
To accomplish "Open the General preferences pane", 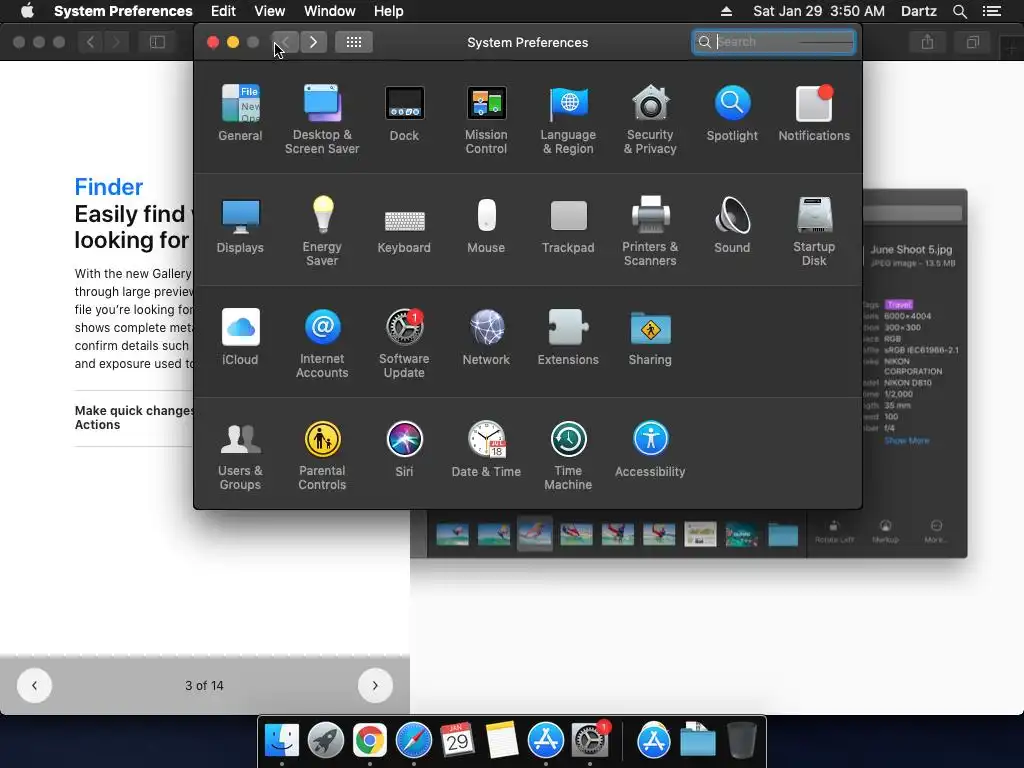I will pos(240,112).
